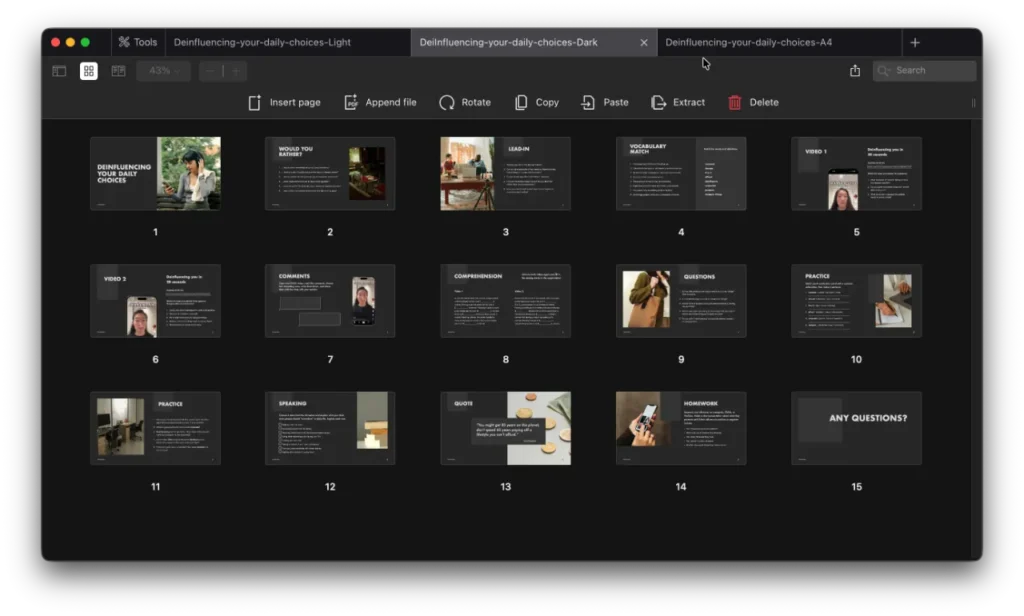Click in the Search field
The width and height of the screenshot is (1024, 616).
click(930, 71)
